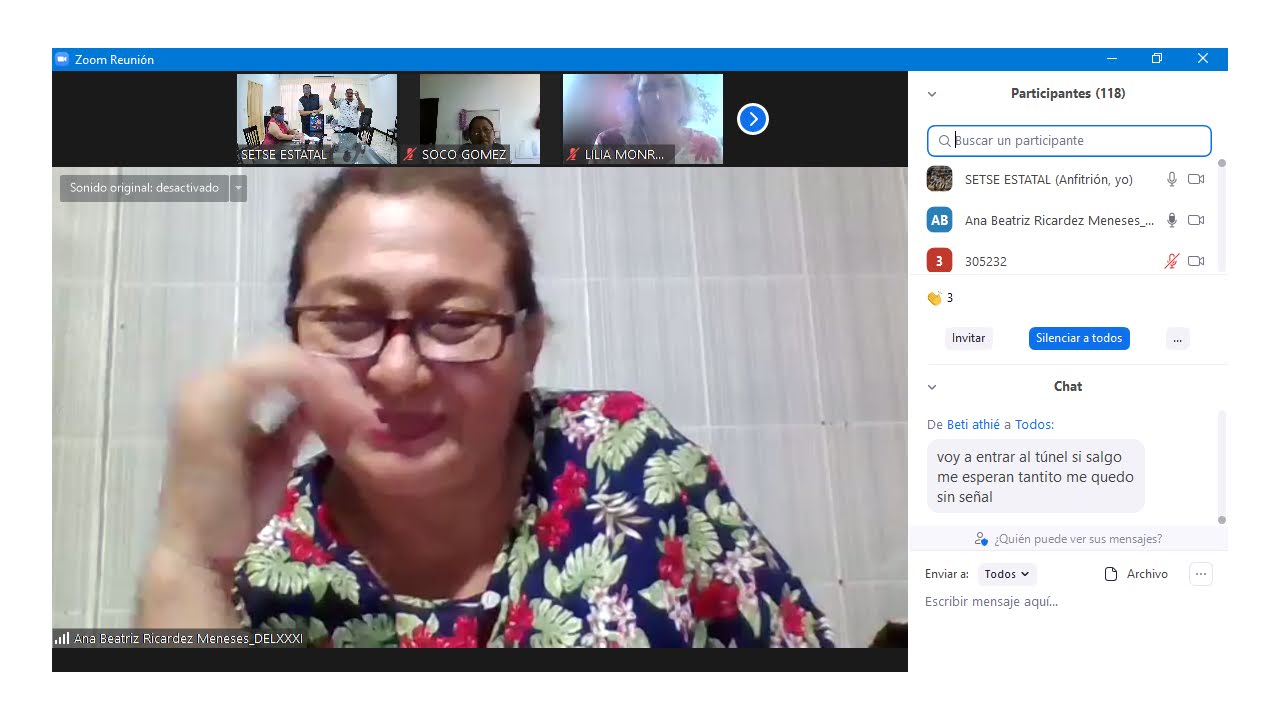This screenshot has width=1280, height=720.
Task: Click the red 3 avatar icon
Action: click(x=939, y=261)
